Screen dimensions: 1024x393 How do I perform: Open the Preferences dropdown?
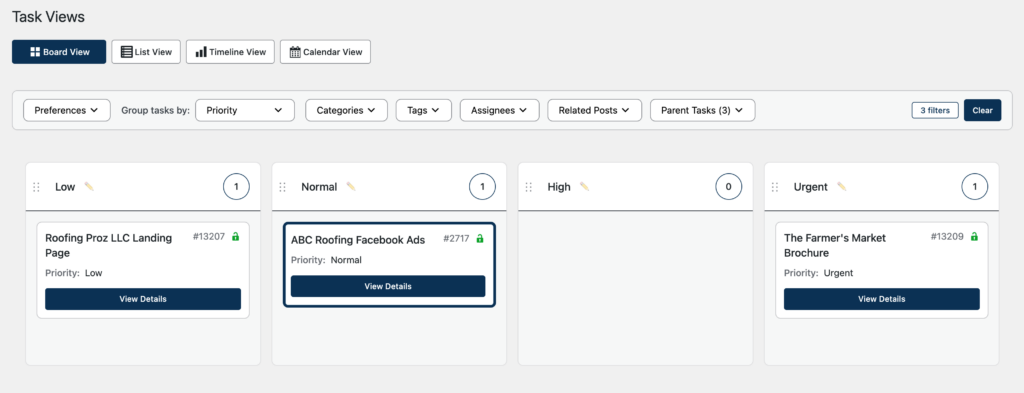tap(67, 110)
